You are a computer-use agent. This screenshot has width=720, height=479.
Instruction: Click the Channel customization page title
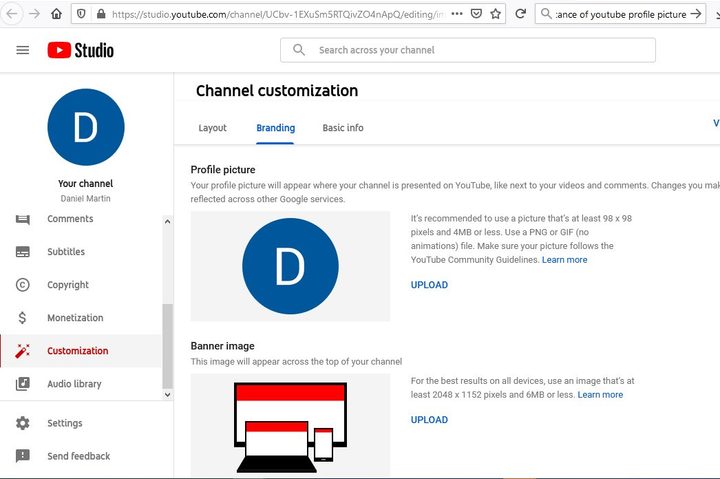tap(277, 90)
